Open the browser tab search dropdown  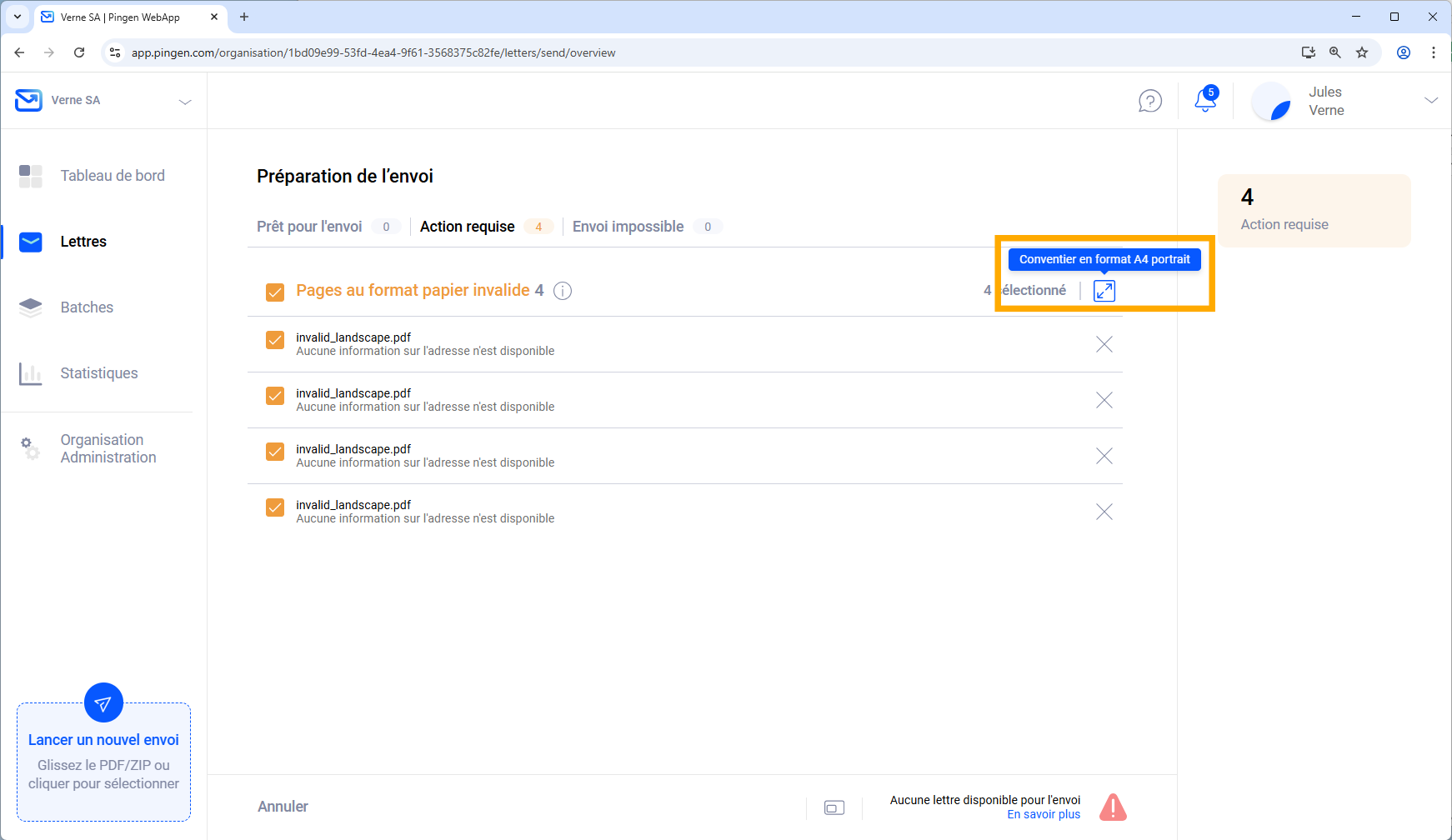click(x=17, y=17)
